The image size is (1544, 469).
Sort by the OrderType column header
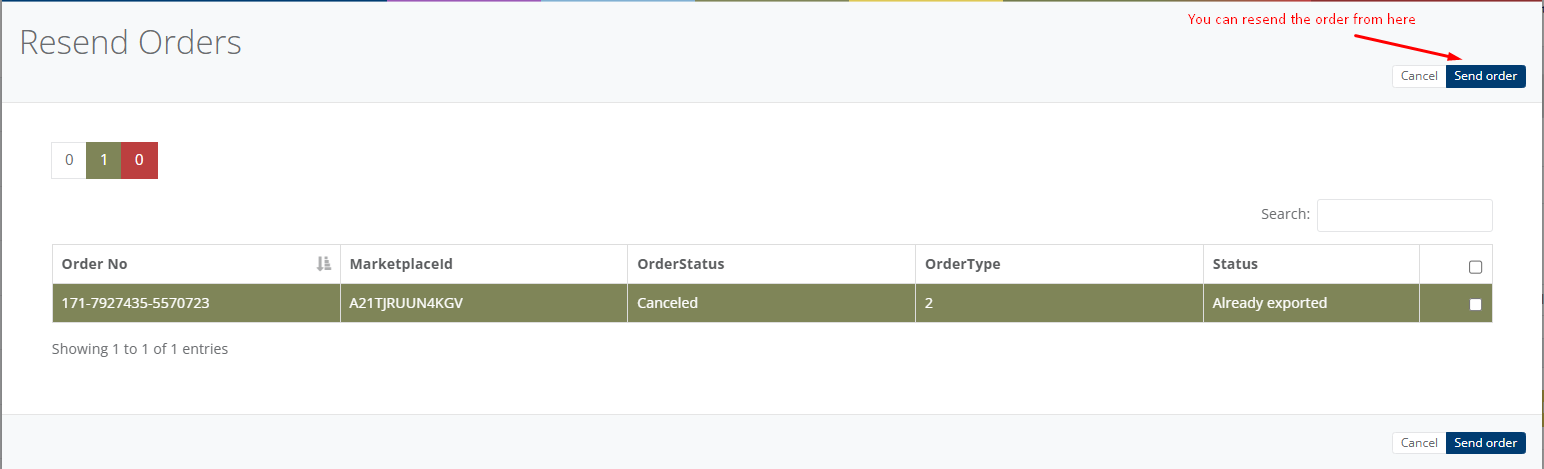coord(963,264)
